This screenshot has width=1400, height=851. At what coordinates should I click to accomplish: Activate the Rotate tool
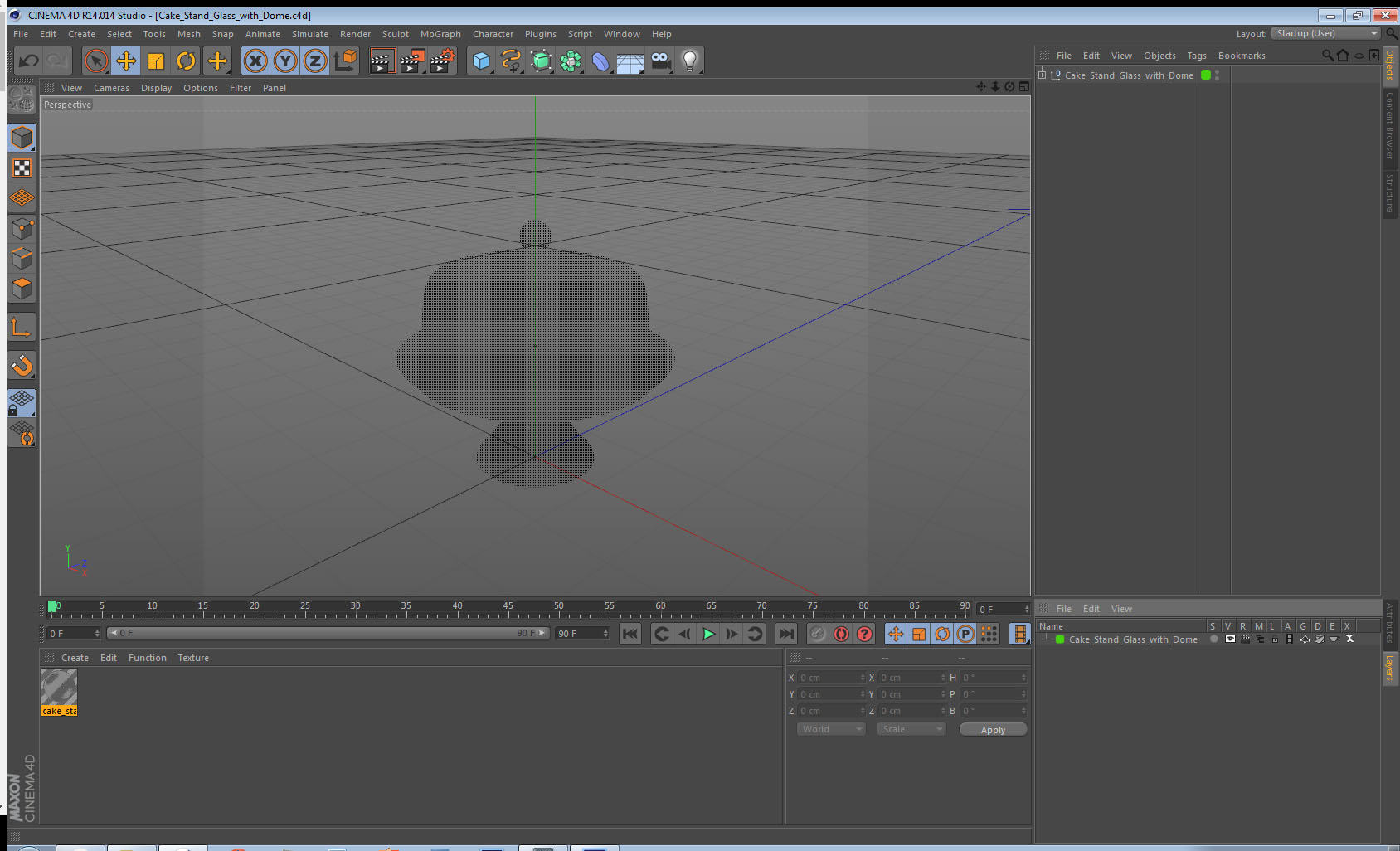pos(186,61)
